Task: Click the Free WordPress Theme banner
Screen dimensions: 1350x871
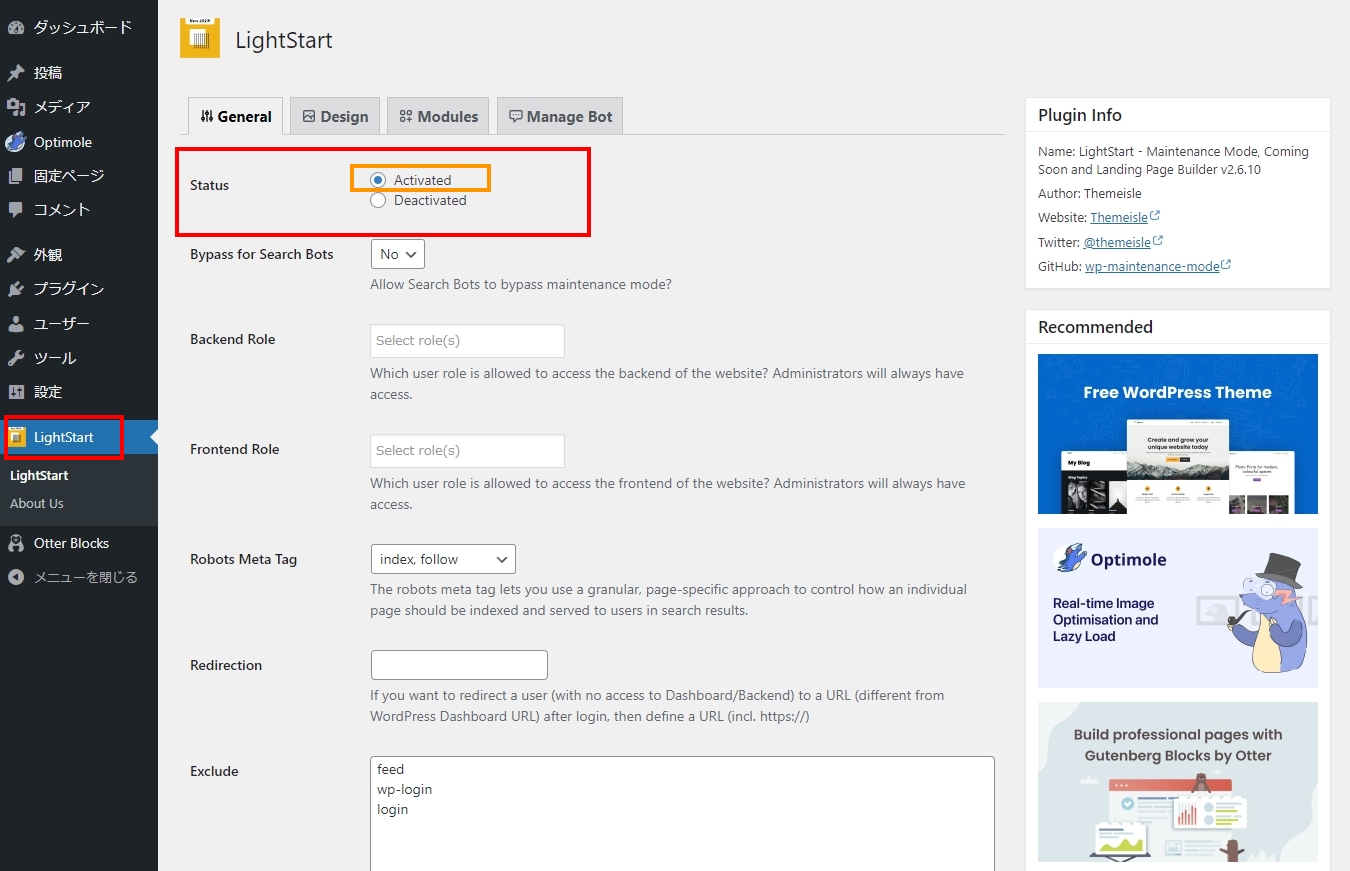Action: coord(1177,434)
